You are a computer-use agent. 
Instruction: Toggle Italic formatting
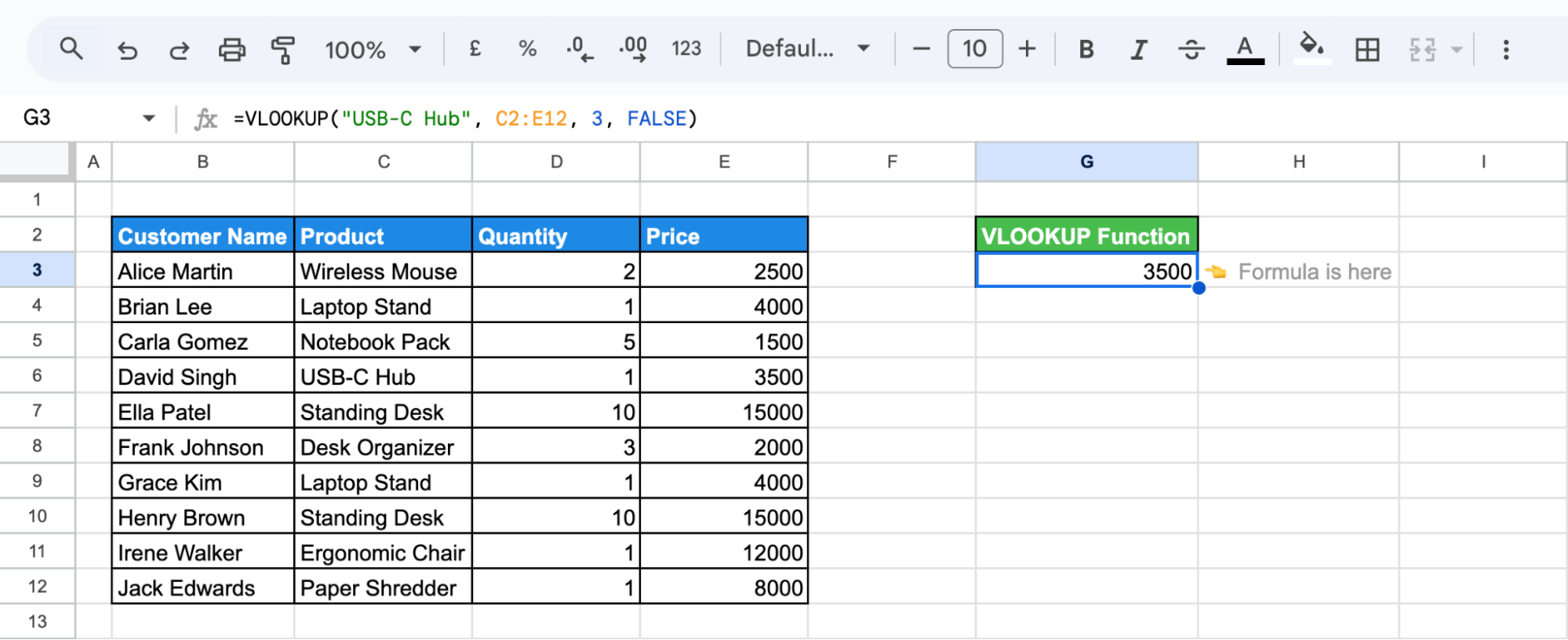point(1139,50)
